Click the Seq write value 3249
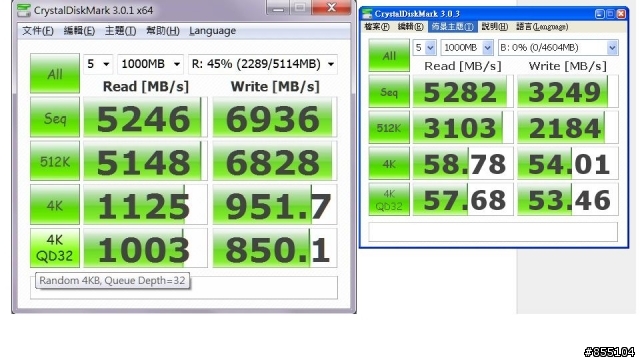 pyautogui.click(x=567, y=91)
